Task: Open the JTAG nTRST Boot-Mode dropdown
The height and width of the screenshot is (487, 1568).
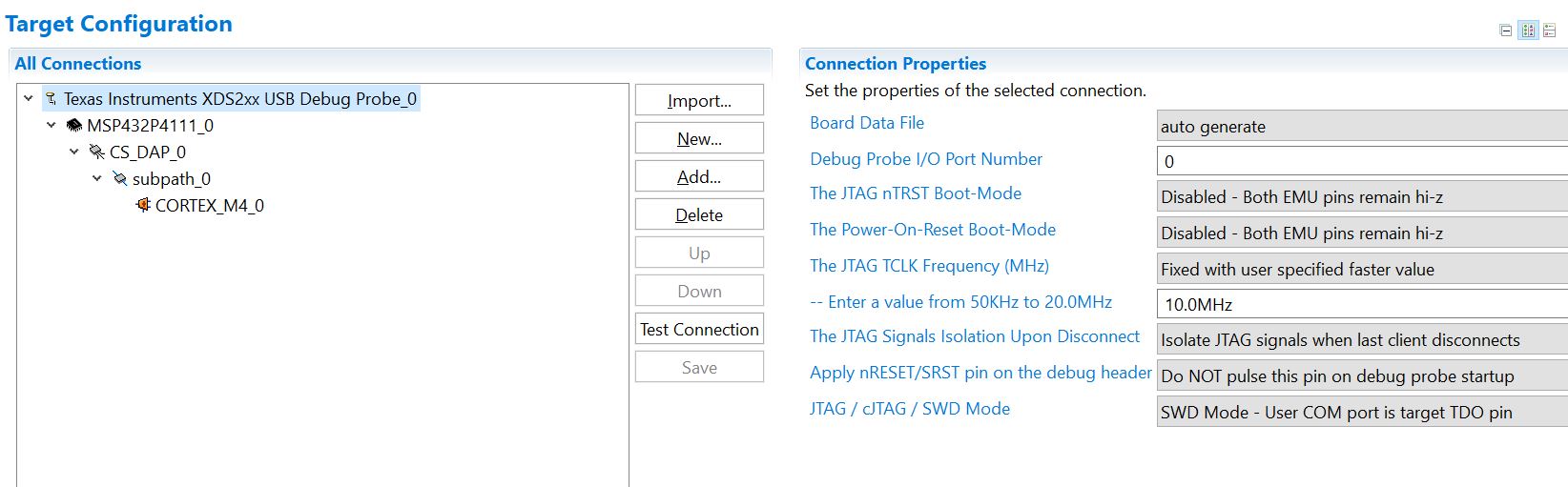Action: click(x=1361, y=197)
